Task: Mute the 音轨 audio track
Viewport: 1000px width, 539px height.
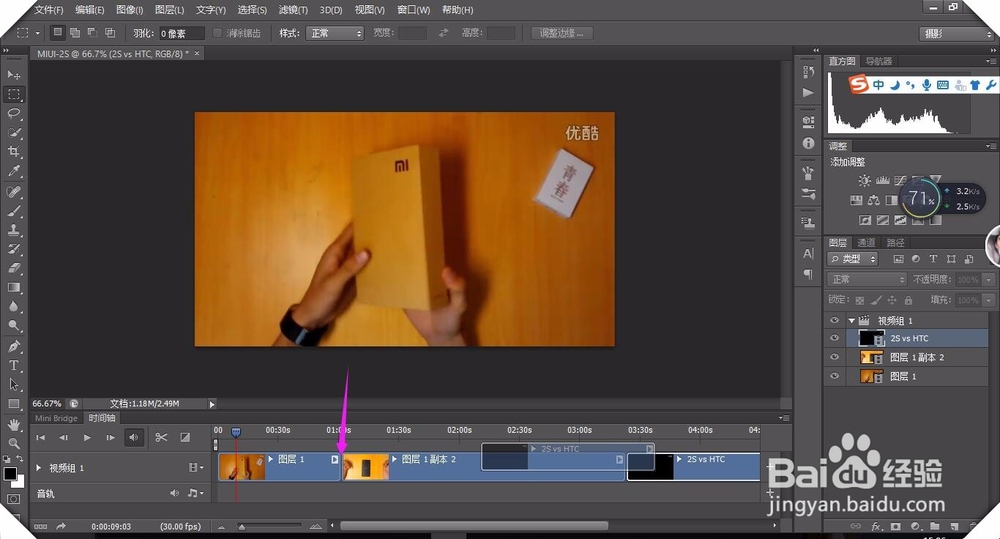Action: click(174, 493)
